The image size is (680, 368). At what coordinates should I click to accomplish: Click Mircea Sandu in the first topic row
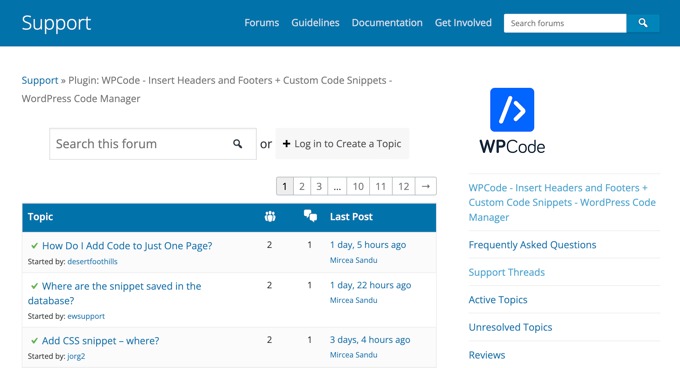tap(353, 260)
